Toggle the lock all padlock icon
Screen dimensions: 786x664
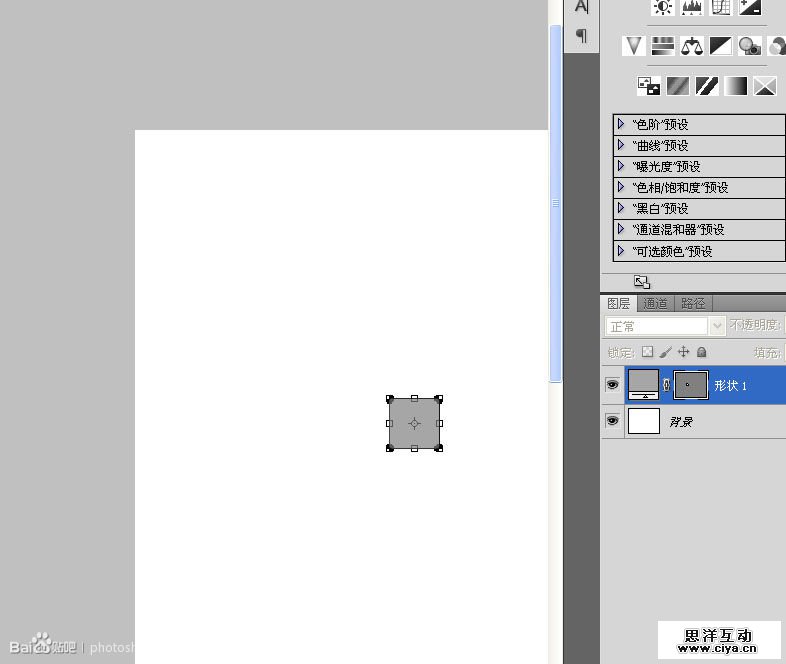(702, 352)
